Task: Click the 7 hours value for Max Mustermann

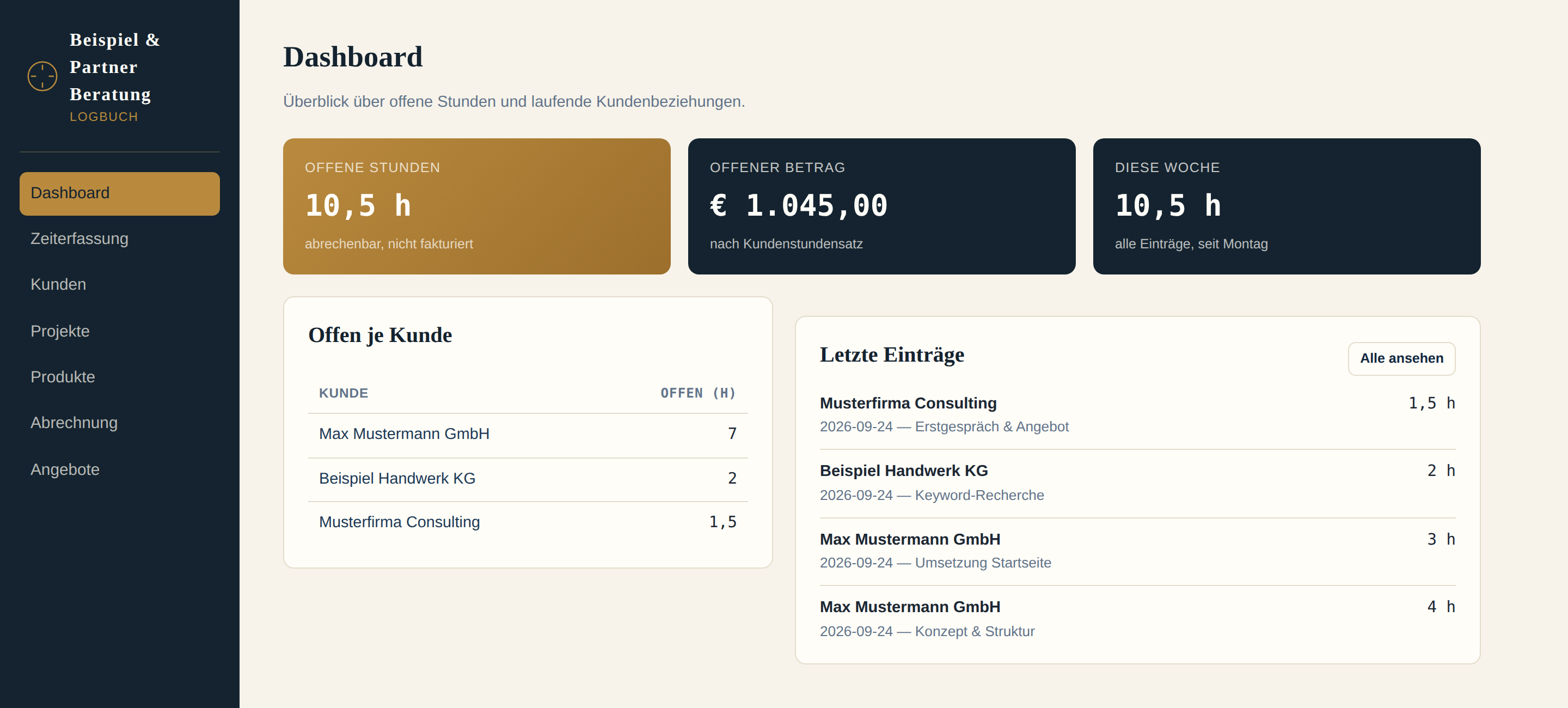Action: 732,434
